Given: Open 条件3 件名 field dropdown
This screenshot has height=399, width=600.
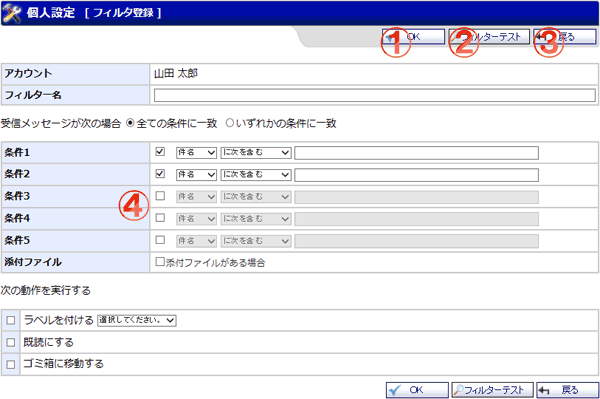Looking at the screenshot, I should pyautogui.click(x=196, y=197).
